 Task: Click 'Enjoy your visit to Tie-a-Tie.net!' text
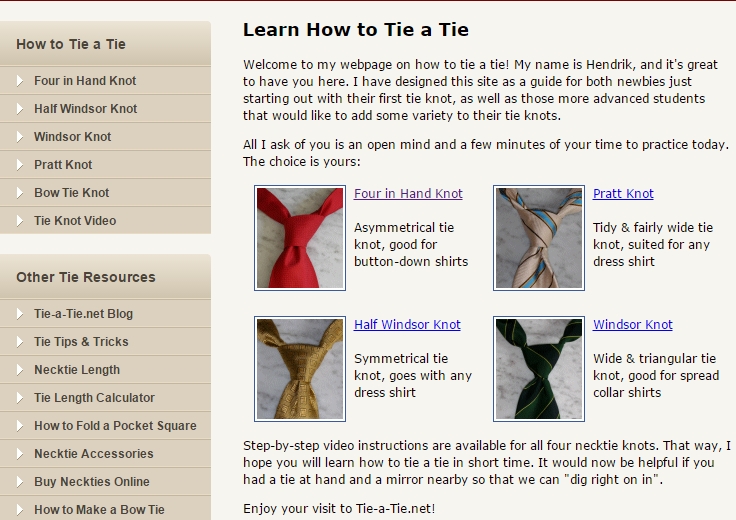click(x=339, y=508)
